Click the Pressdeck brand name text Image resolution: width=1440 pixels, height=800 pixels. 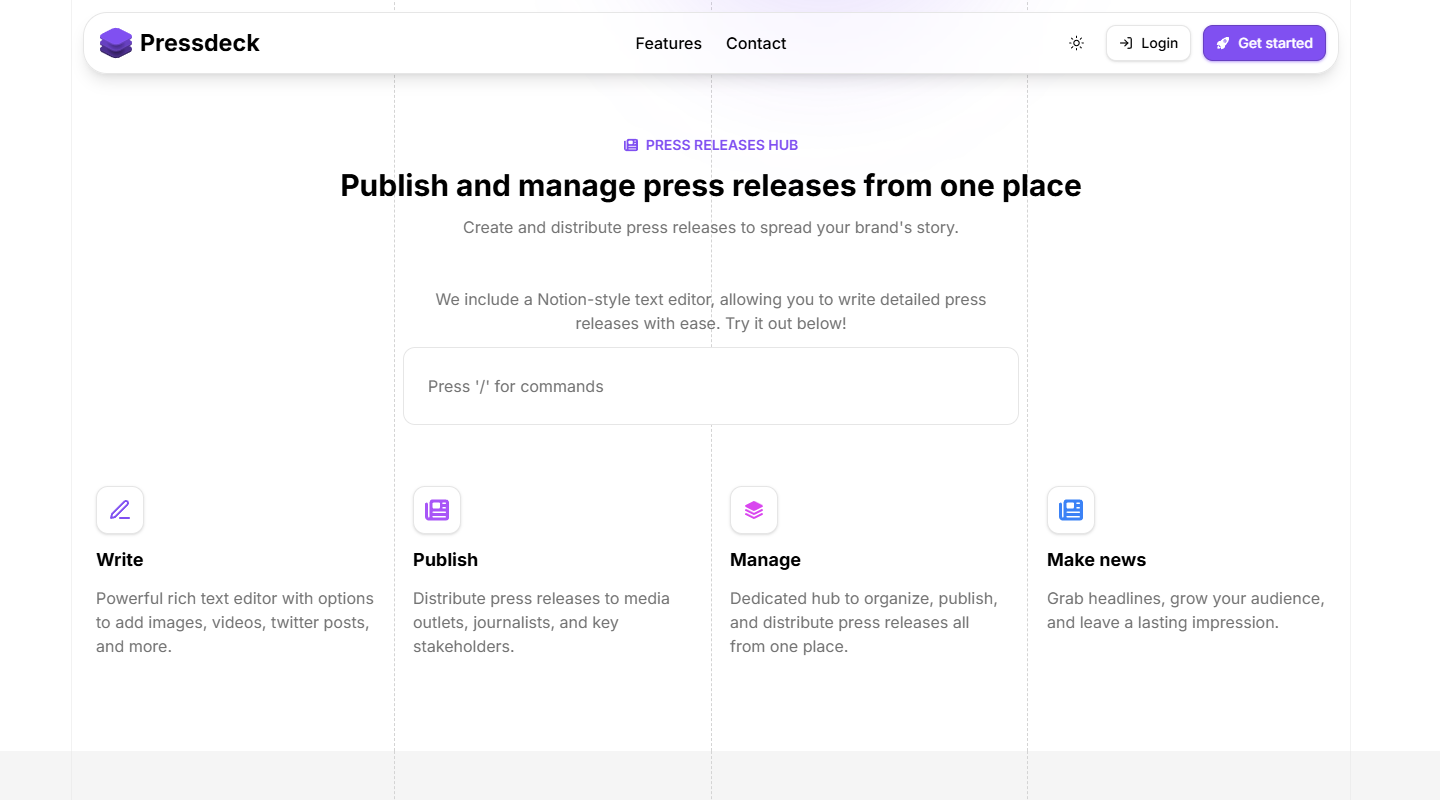[200, 43]
